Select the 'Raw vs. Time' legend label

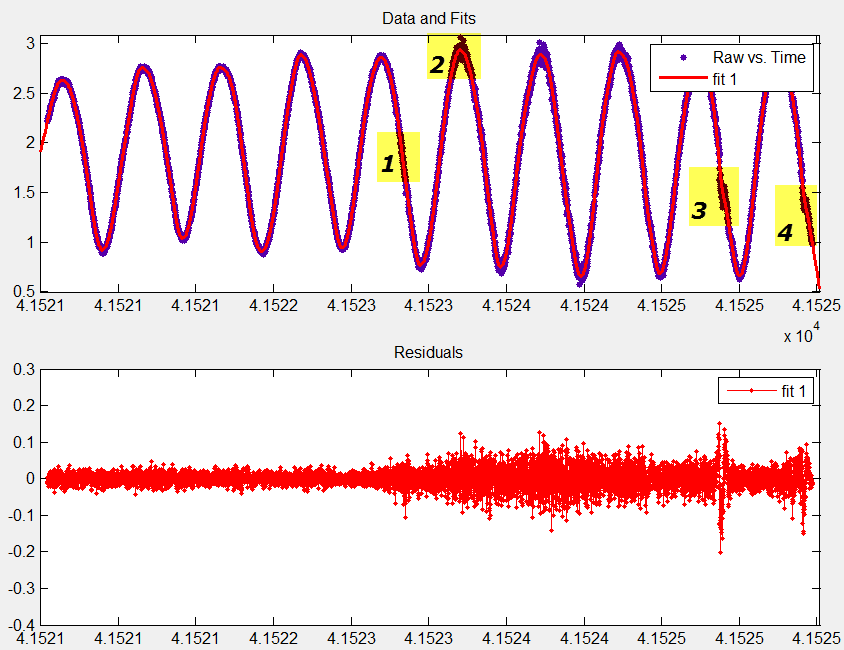[x=758, y=58]
